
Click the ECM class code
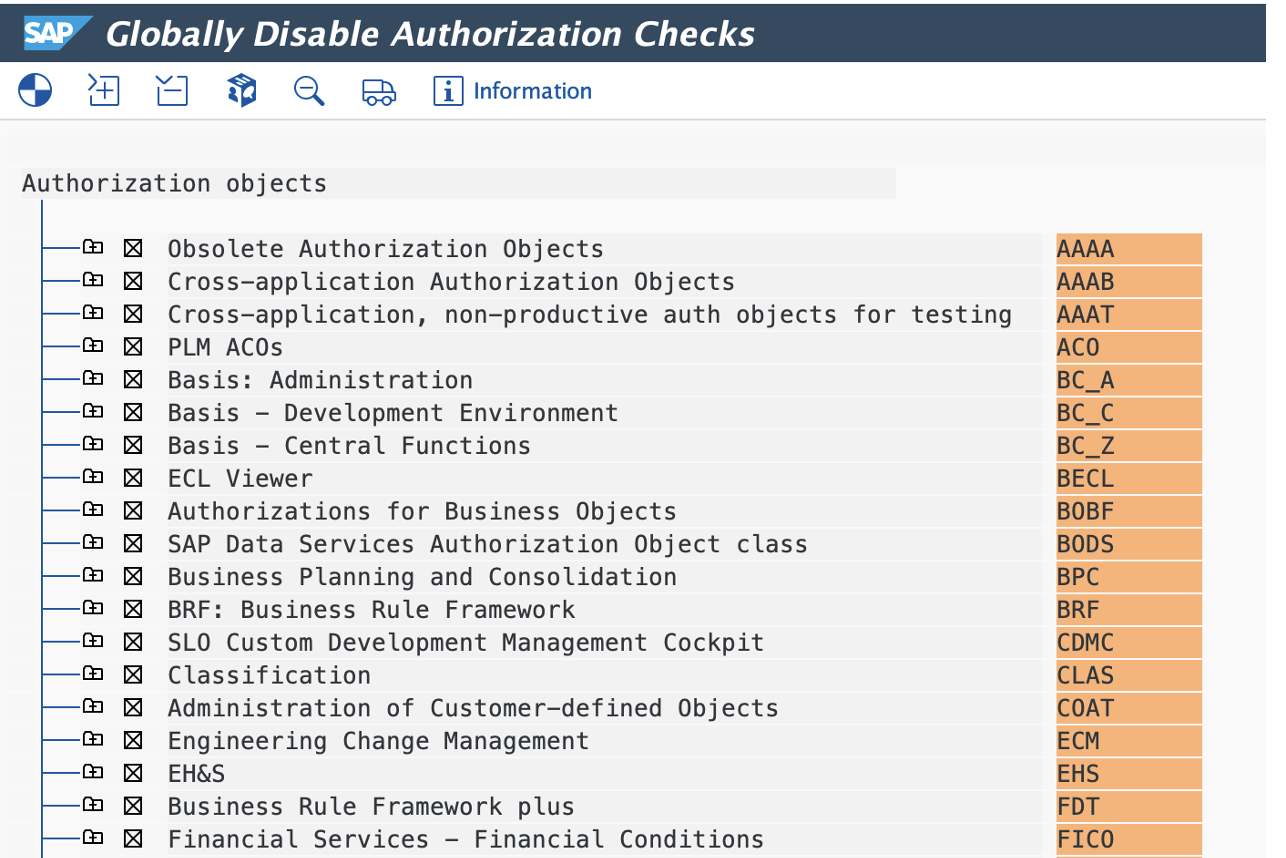point(1129,741)
